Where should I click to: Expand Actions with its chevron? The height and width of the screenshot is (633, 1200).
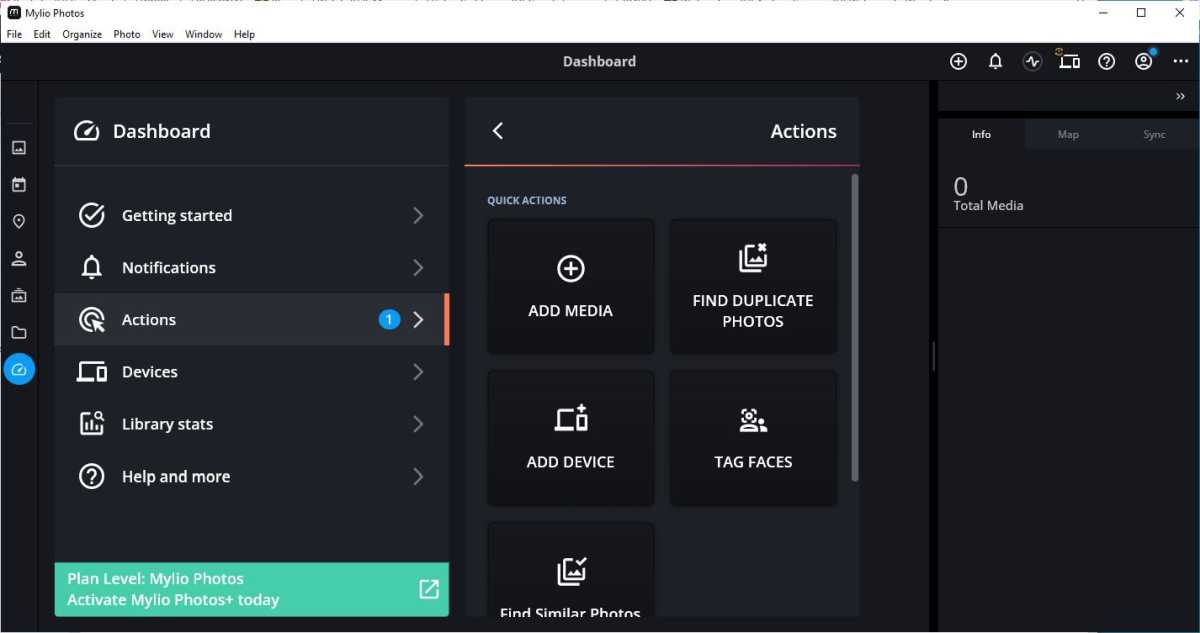click(x=418, y=320)
